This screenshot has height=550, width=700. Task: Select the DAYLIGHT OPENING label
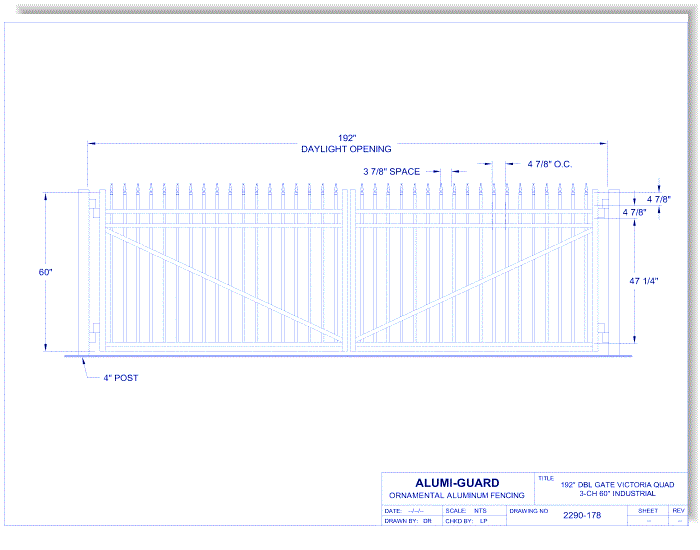click(346, 149)
